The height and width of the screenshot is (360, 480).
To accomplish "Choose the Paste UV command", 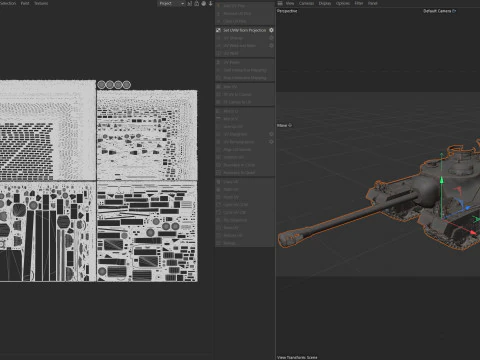I will pyautogui.click(x=245, y=189).
